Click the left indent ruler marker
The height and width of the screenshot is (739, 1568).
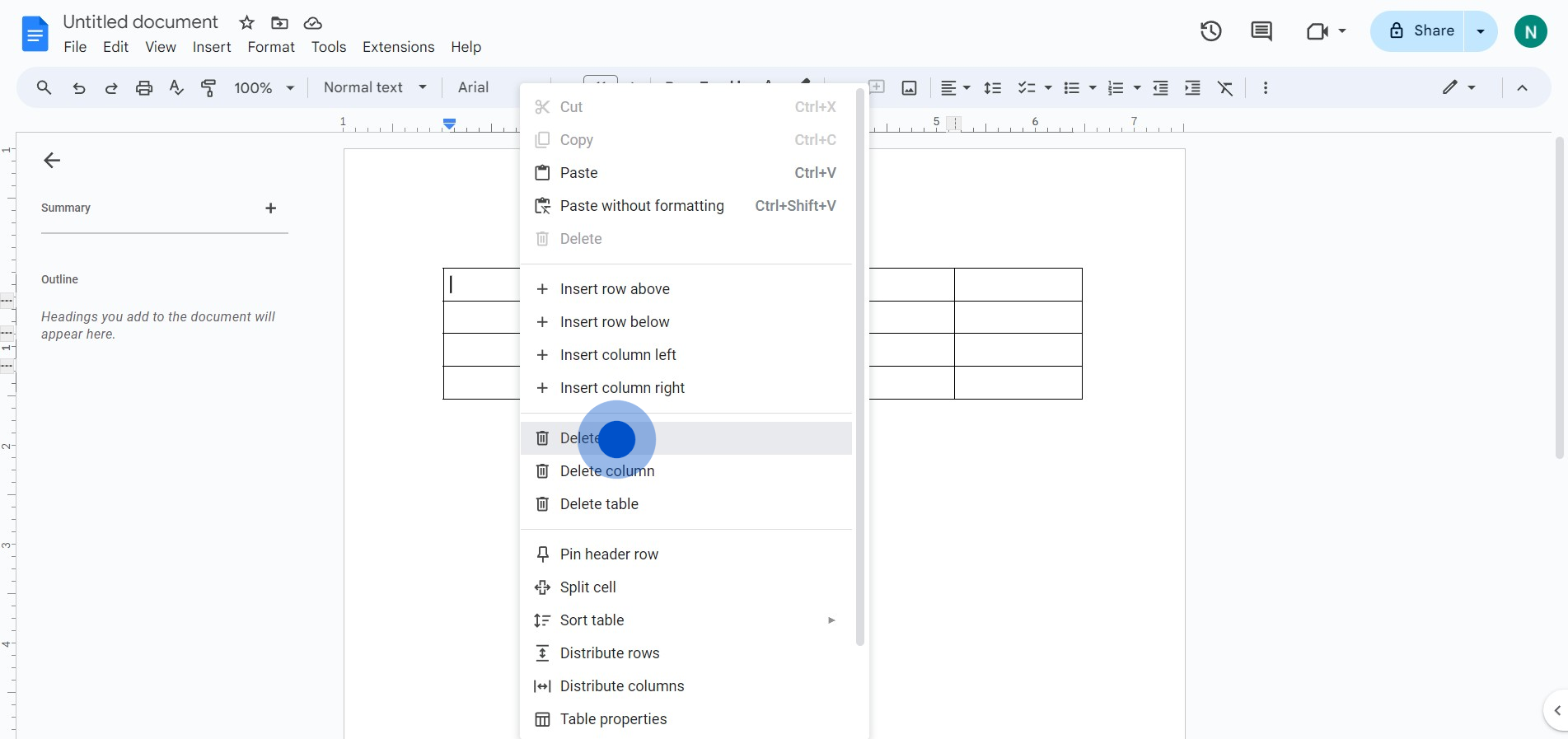449,124
